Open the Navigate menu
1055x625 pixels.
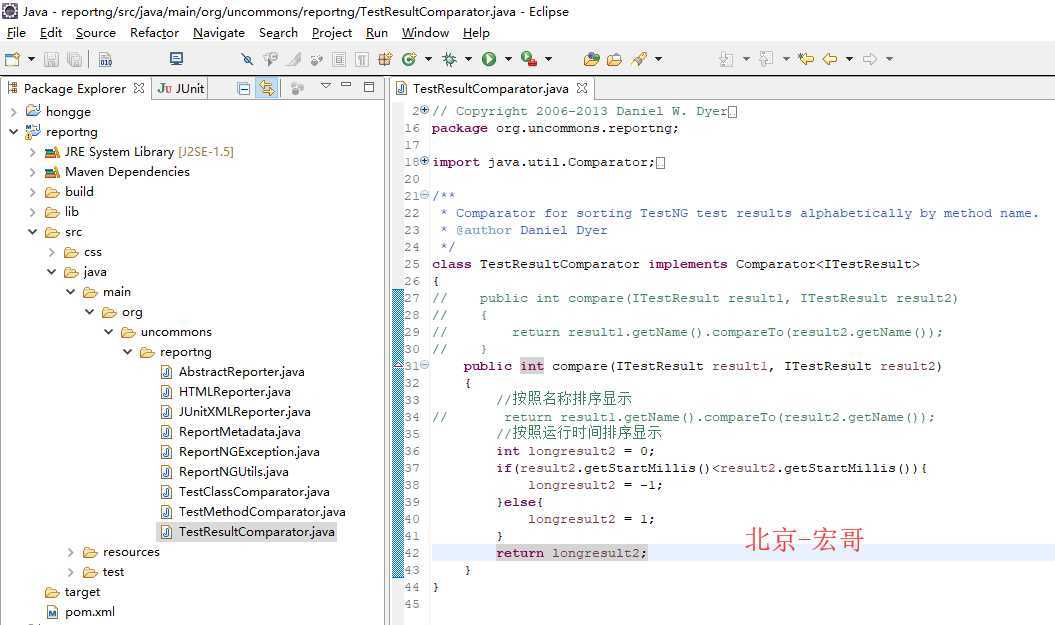[x=219, y=32]
